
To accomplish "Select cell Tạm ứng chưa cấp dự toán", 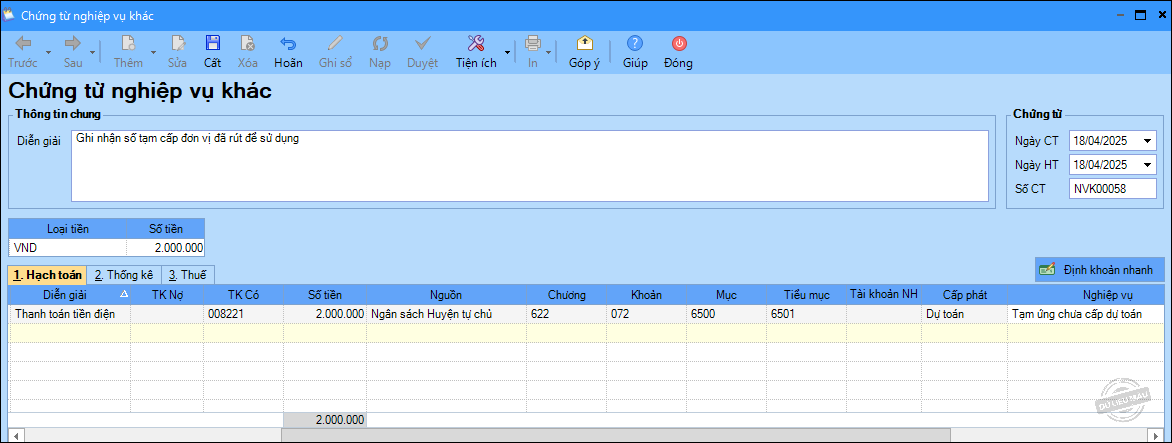I will click(1086, 314).
